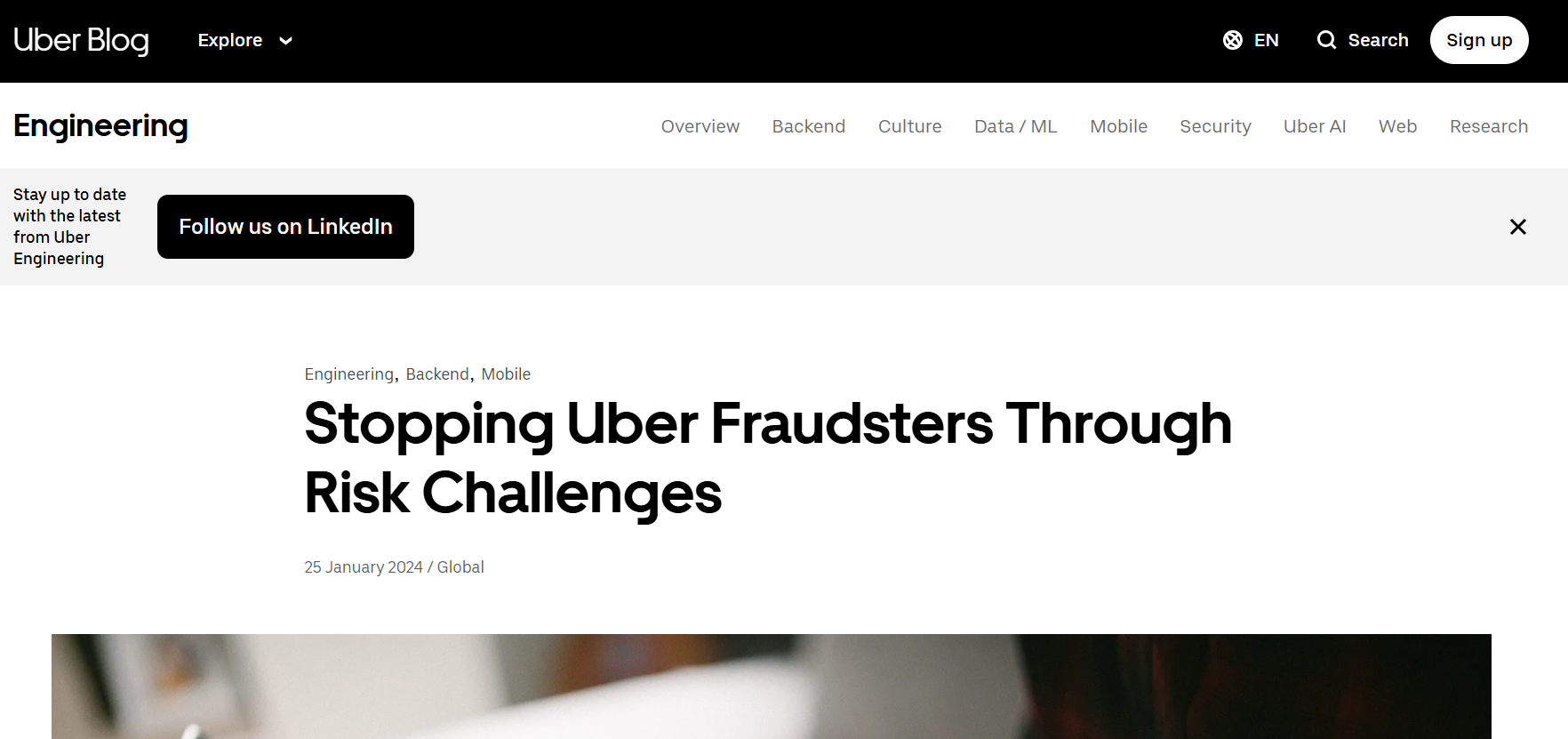Image resolution: width=1568 pixels, height=739 pixels.
Task: Expand the Explore menu
Action: tap(229, 40)
